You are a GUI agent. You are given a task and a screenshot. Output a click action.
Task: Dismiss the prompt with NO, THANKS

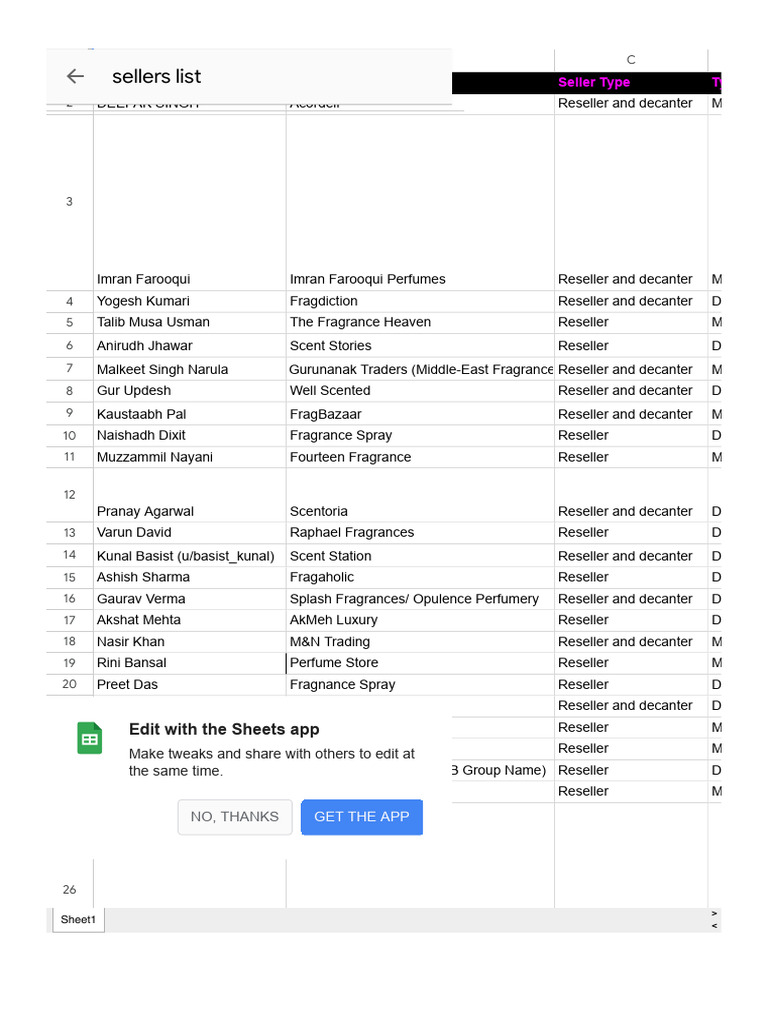[x=235, y=817]
